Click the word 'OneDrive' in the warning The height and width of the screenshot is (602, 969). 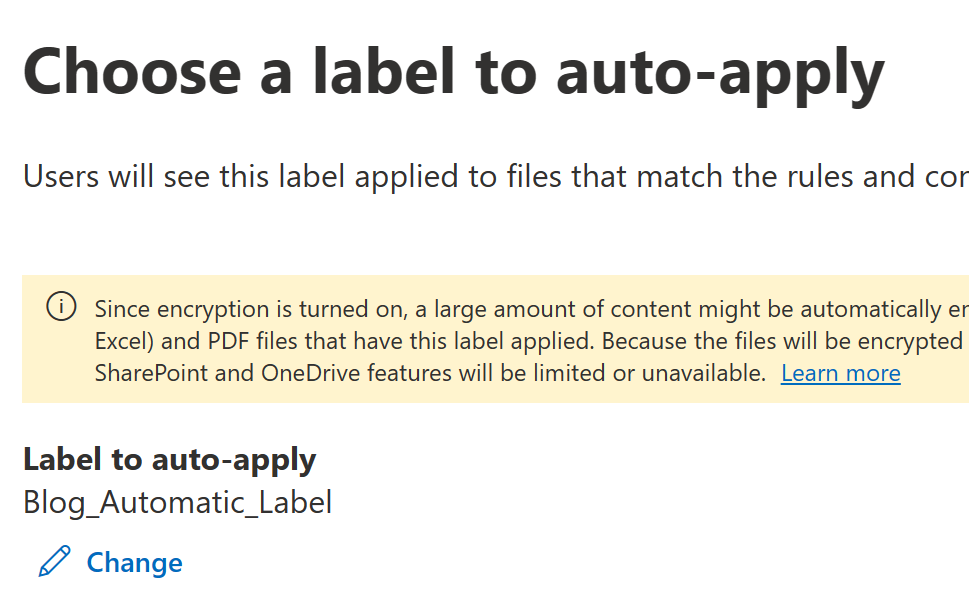tap(311, 373)
